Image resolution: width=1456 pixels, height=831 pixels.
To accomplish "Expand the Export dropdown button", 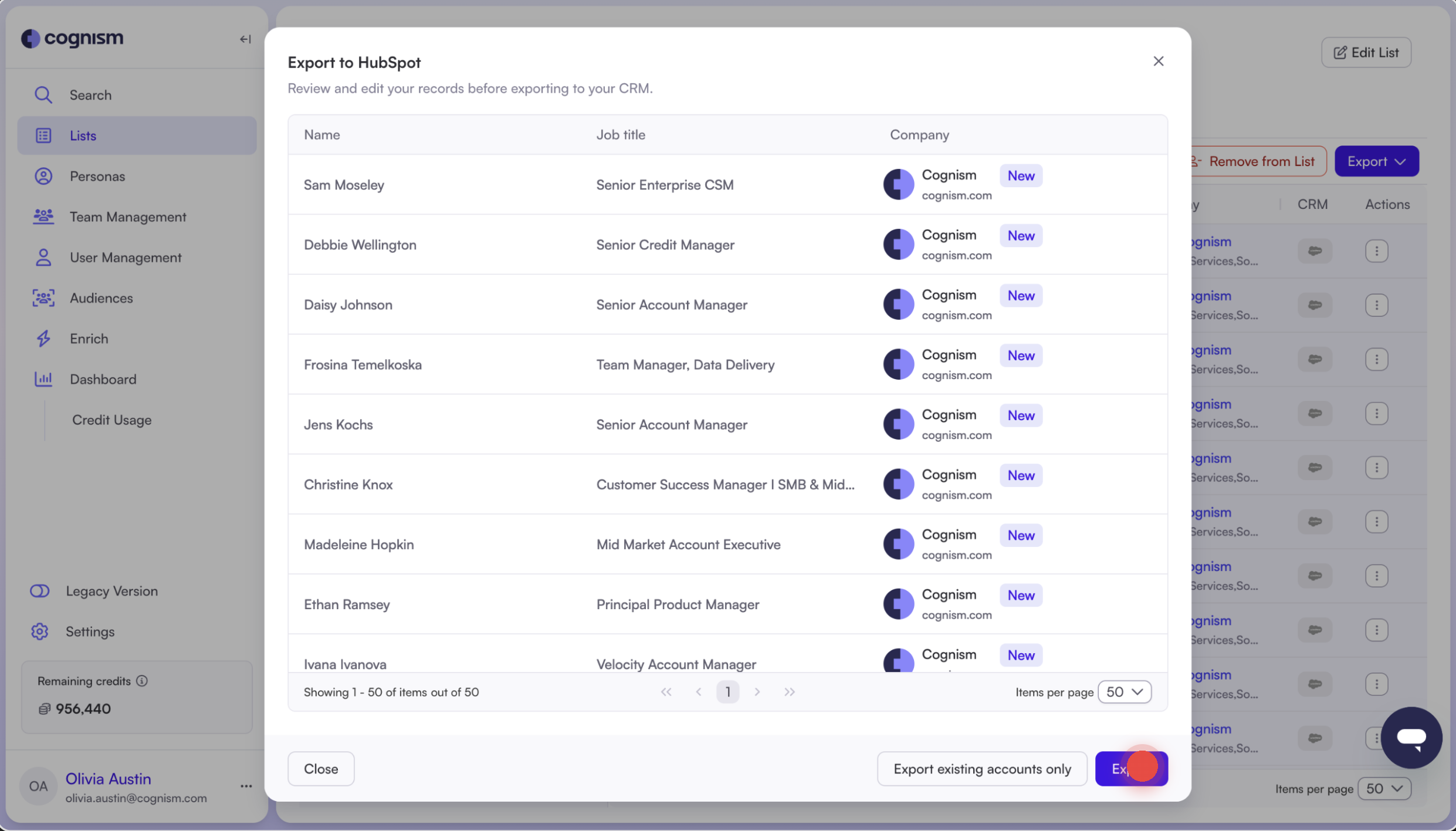I will pyautogui.click(x=1376, y=161).
